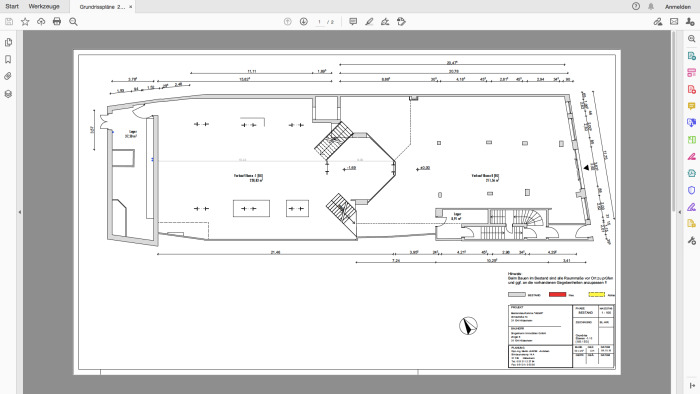
Task: Expand the left navigation pane arrow
Action: (x=20, y=212)
